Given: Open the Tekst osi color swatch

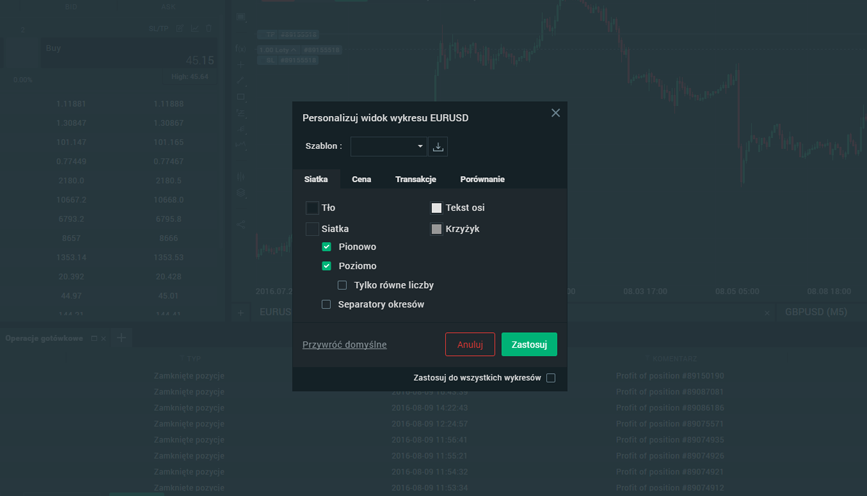Looking at the screenshot, I should pos(436,208).
